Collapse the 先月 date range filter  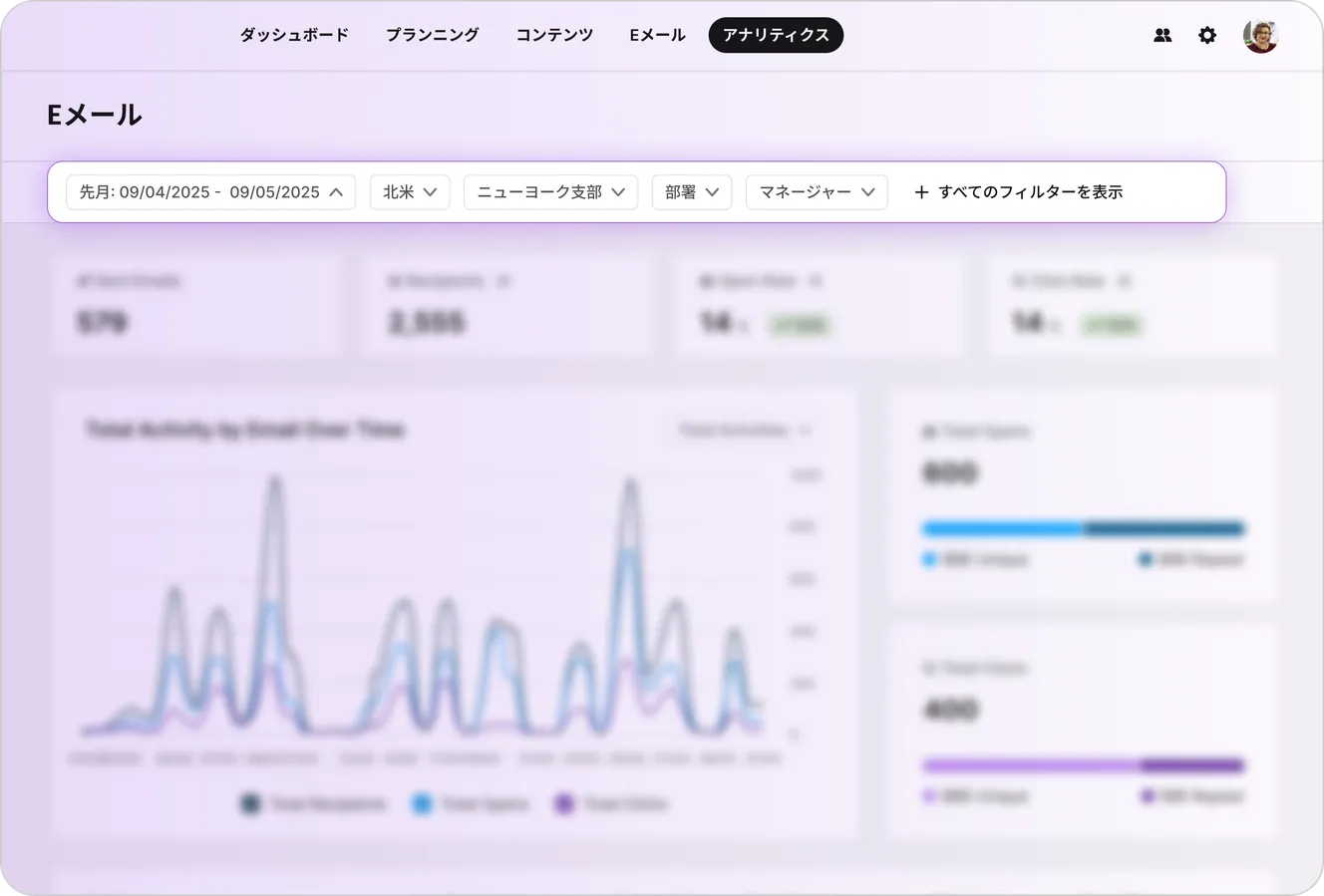pos(211,192)
